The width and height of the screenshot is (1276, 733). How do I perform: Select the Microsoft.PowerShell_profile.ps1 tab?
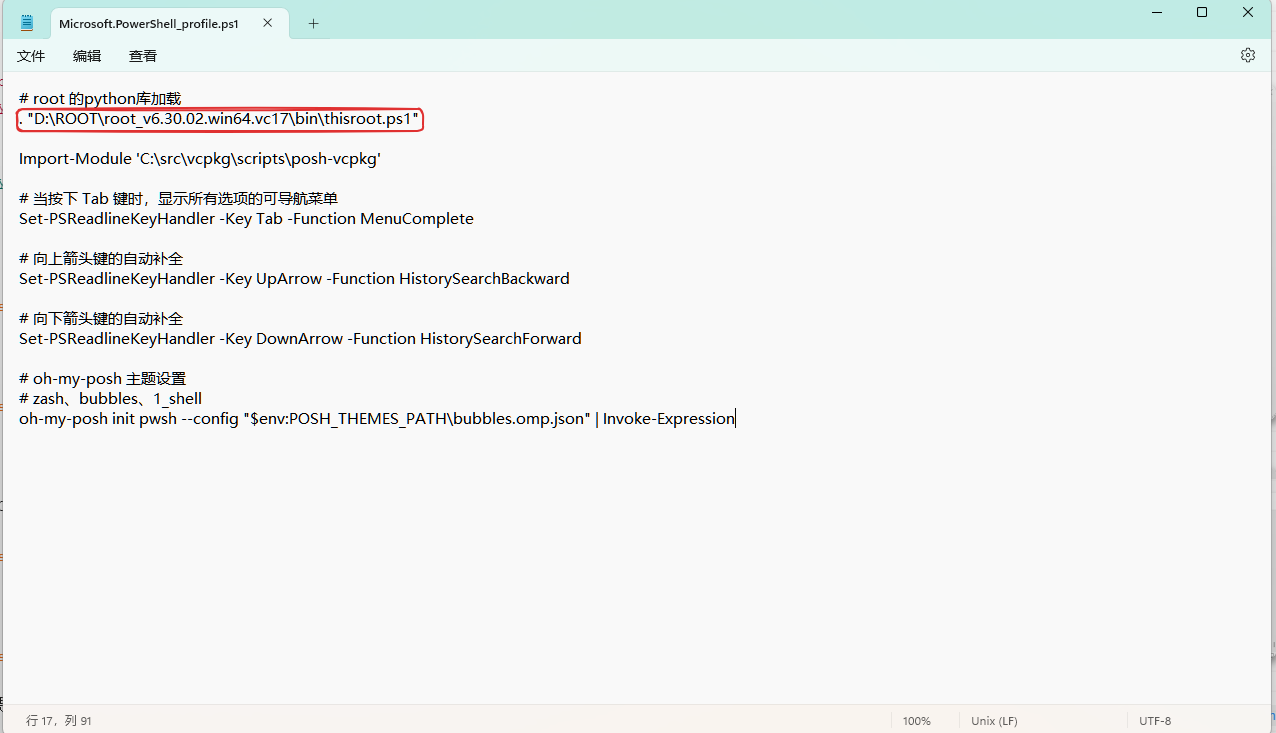point(150,22)
